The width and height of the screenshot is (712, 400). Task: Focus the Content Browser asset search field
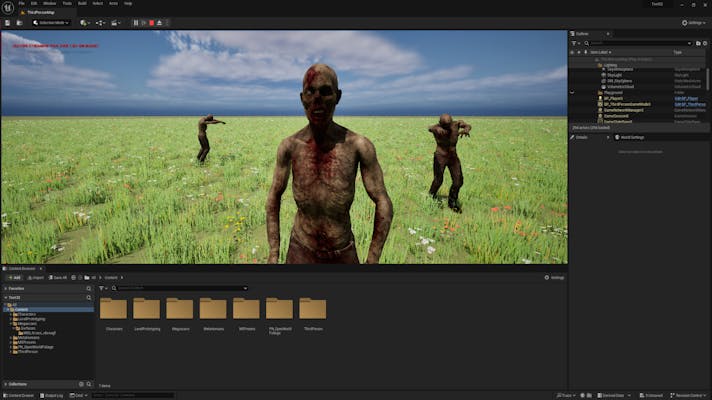coord(180,288)
